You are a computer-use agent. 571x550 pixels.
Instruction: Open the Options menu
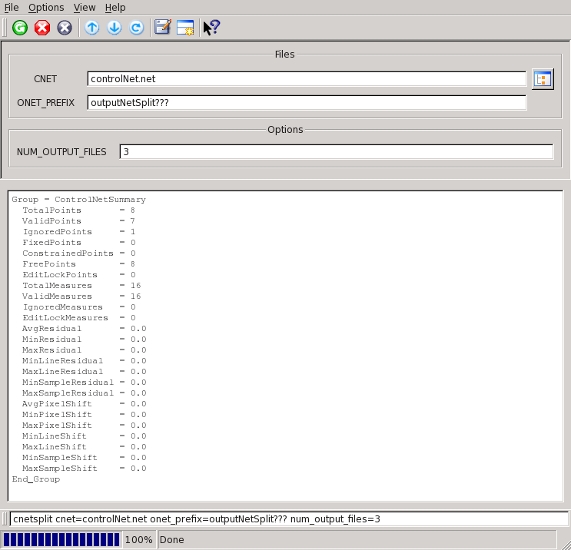pyautogui.click(x=46, y=7)
